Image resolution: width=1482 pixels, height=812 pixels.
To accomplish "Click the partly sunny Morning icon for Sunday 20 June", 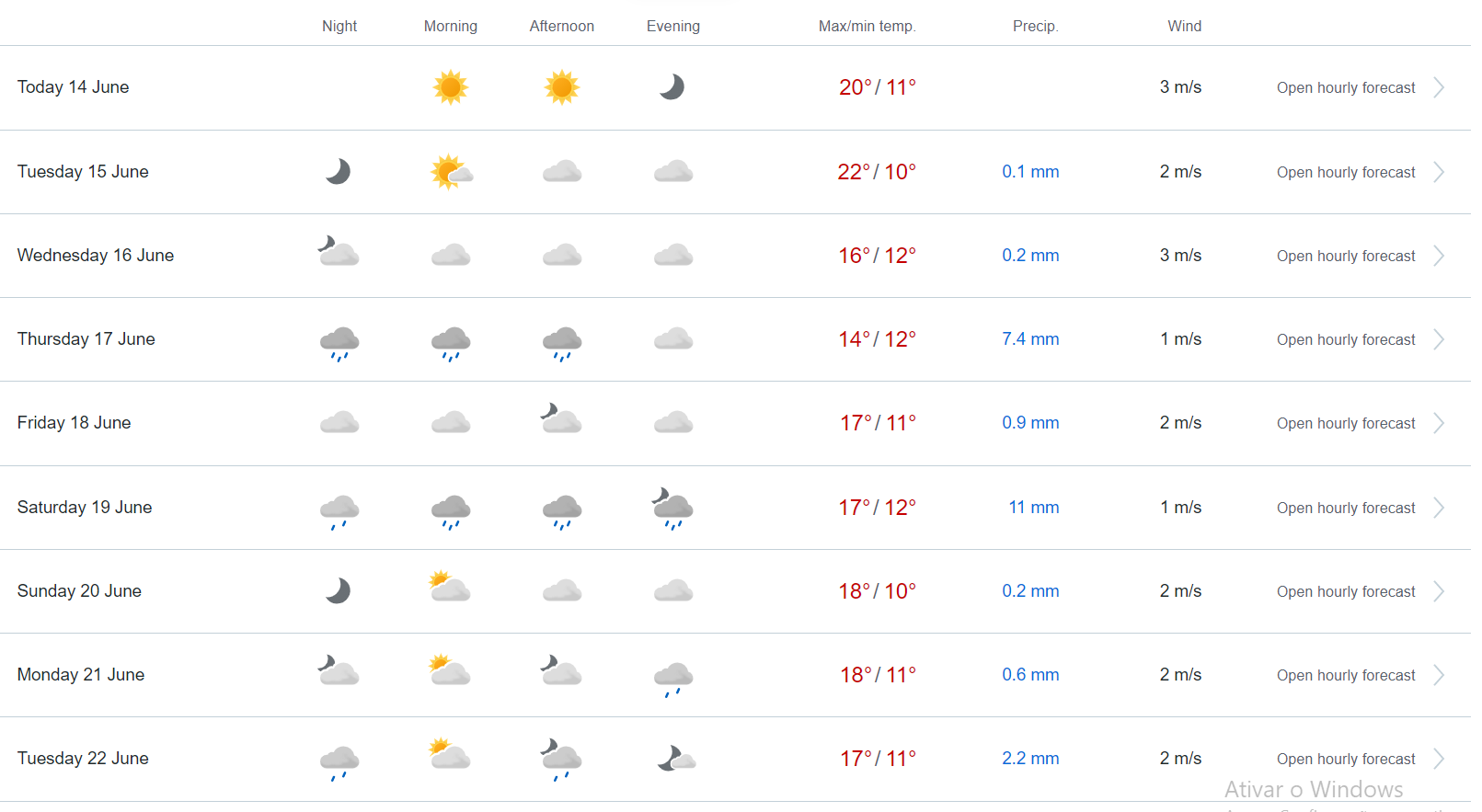I will [450, 587].
